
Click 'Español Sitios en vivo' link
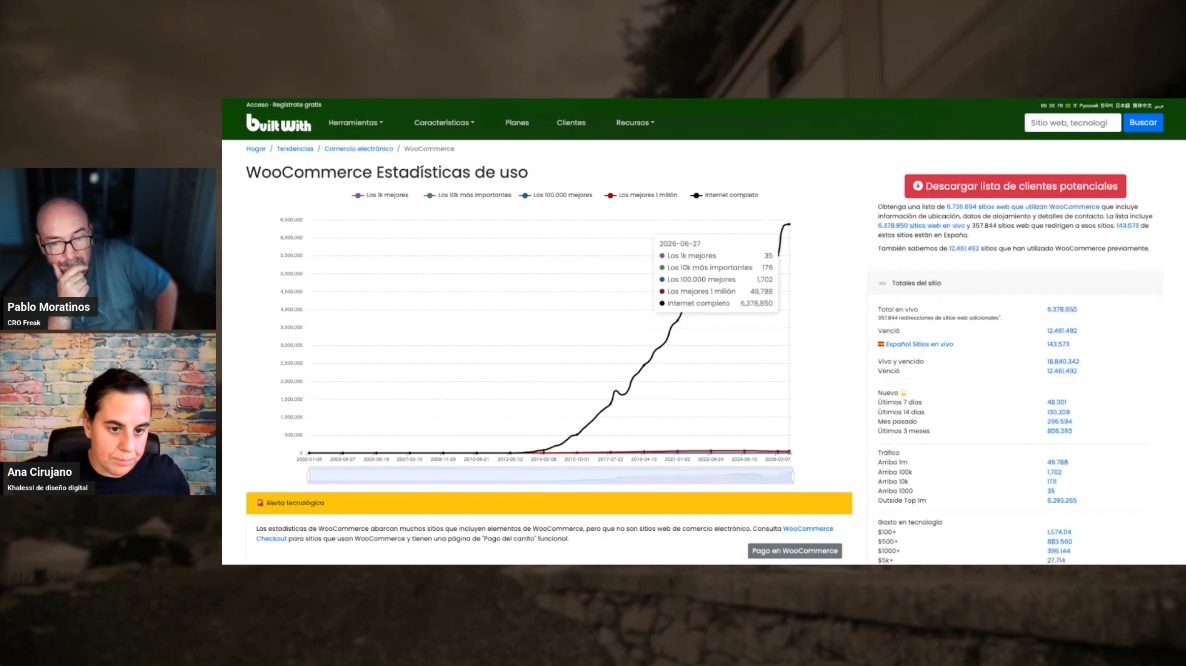coord(919,344)
